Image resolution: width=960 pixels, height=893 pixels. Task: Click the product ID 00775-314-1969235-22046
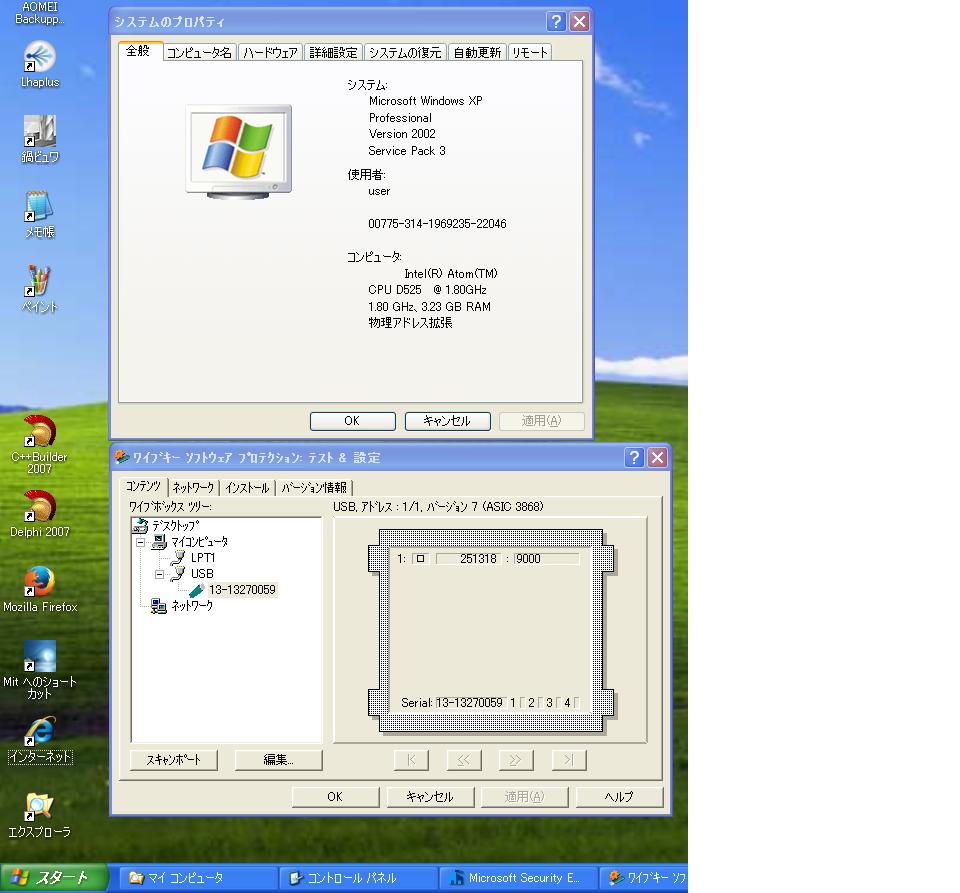[437, 224]
